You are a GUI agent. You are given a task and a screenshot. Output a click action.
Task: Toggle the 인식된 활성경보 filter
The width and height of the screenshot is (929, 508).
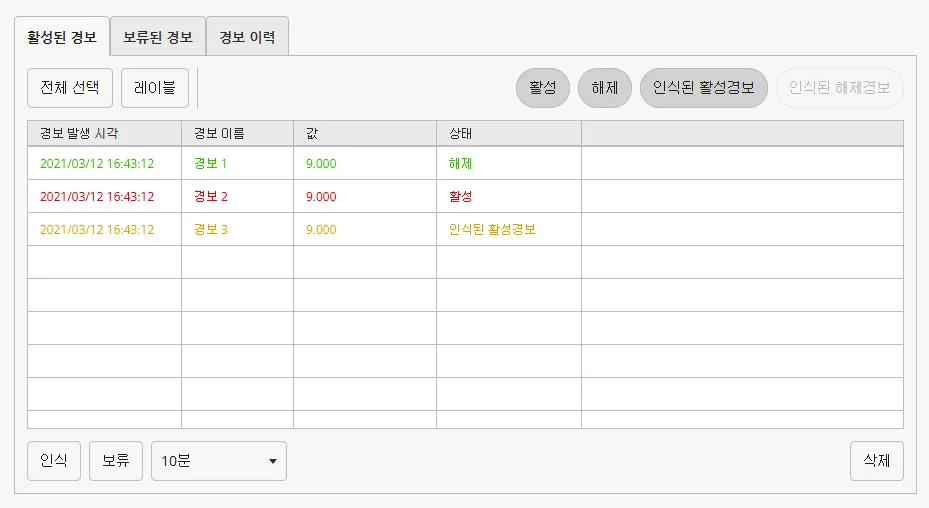704,88
